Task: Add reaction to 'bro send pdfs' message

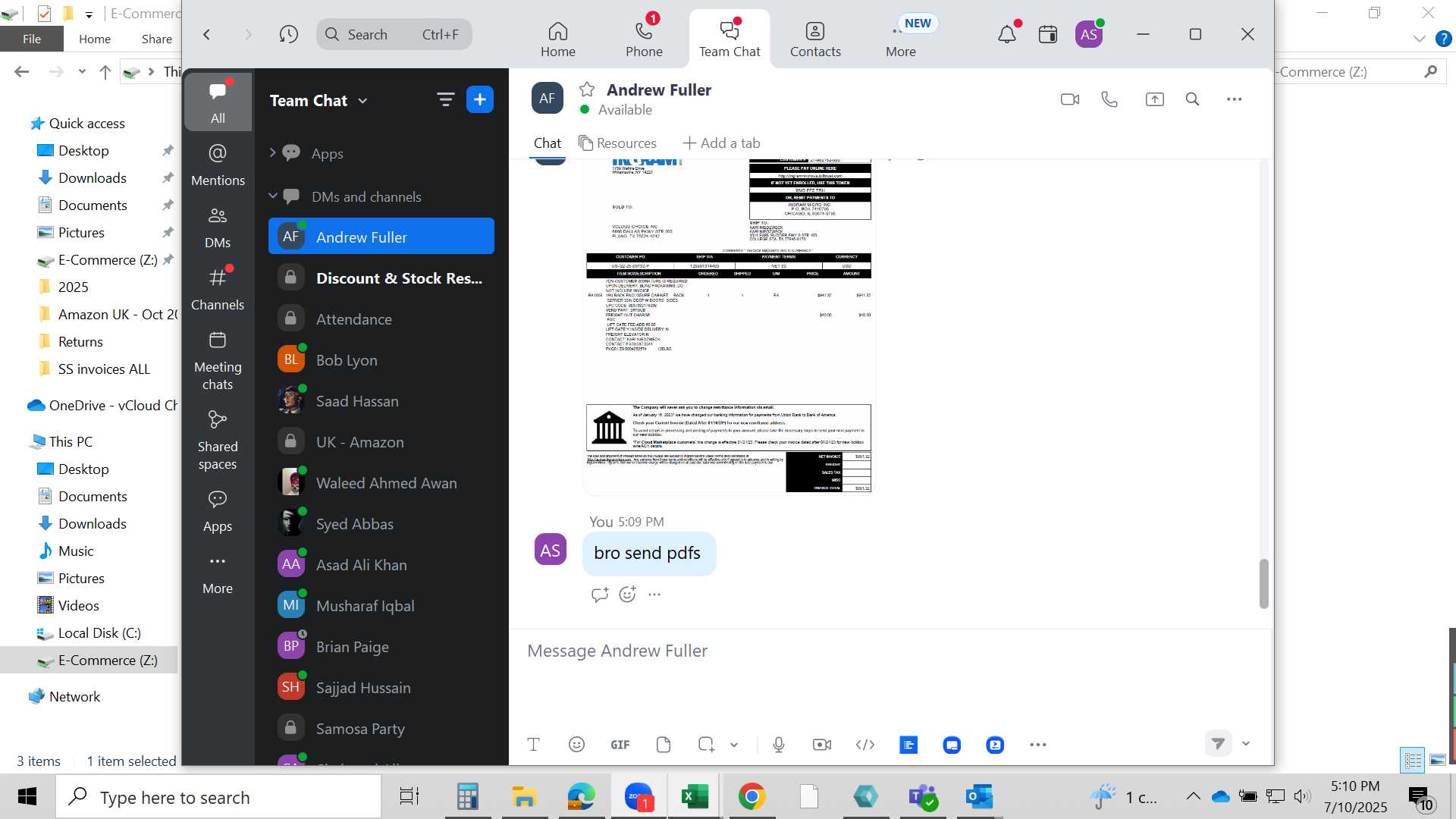Action: 628,595
